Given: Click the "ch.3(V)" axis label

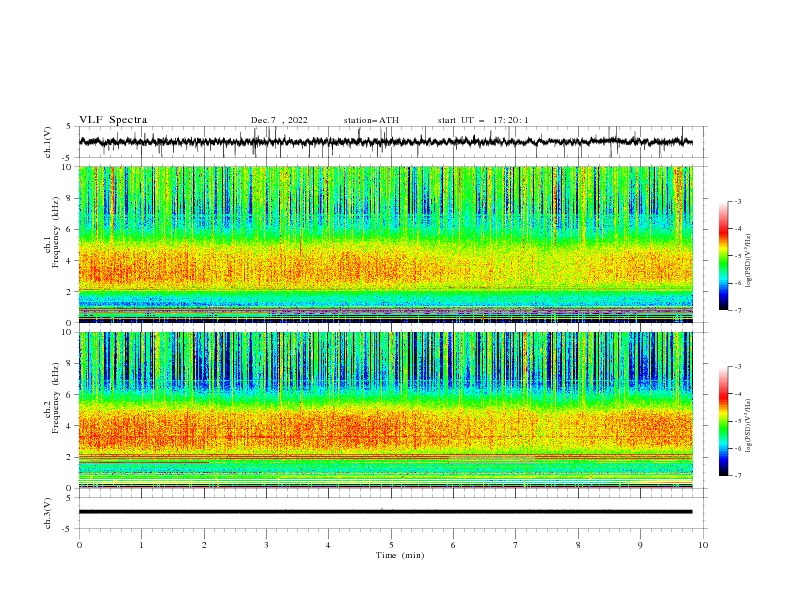Looking at the screenshot, I should coord(48,513).
